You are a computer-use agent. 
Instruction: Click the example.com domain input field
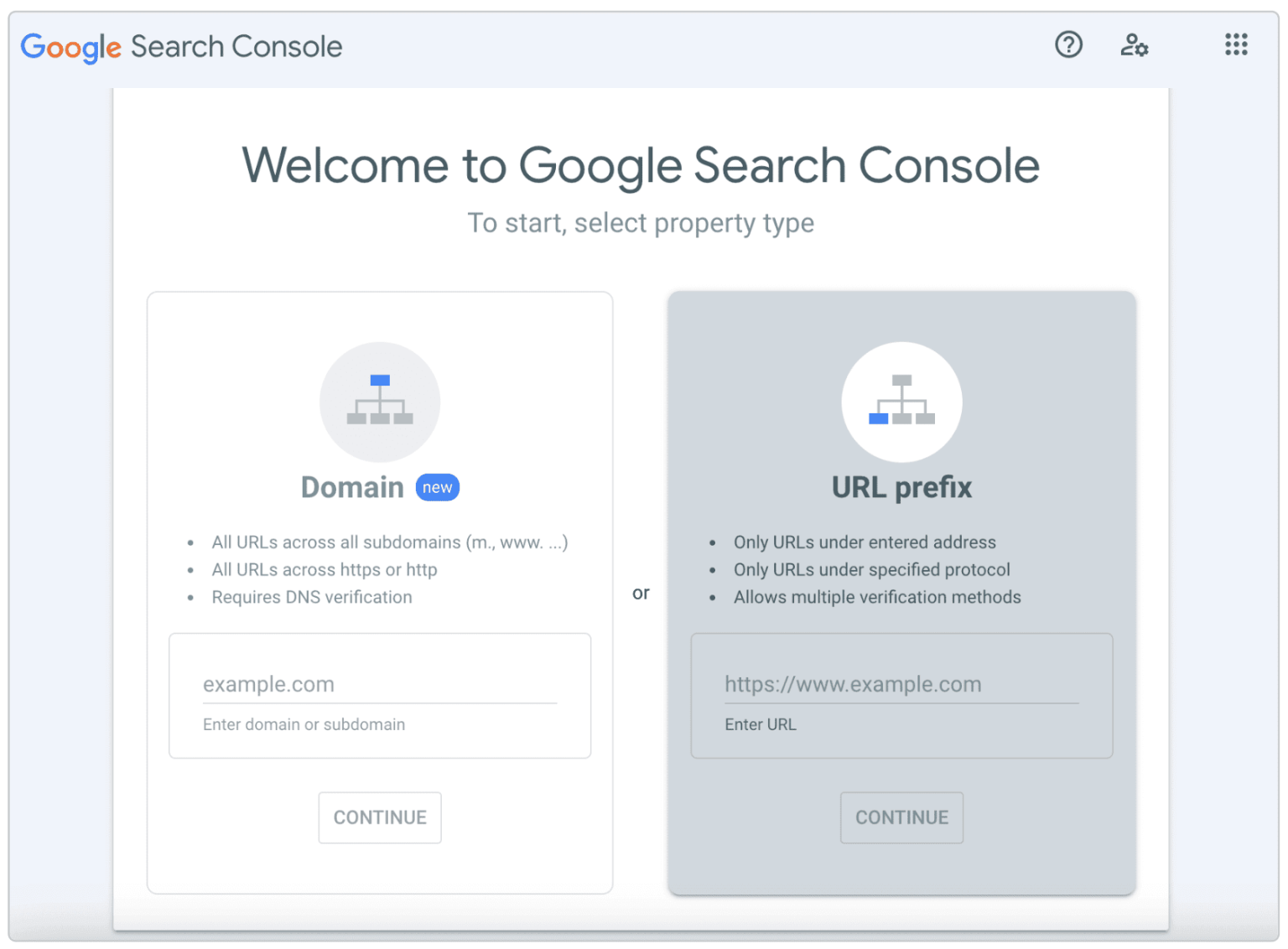tap(379, 684)
